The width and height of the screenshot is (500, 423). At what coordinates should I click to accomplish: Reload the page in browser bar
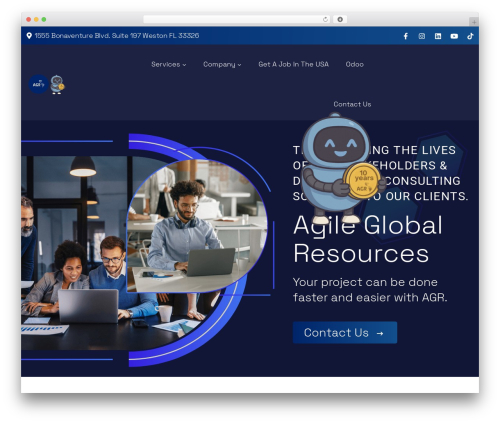325,19
